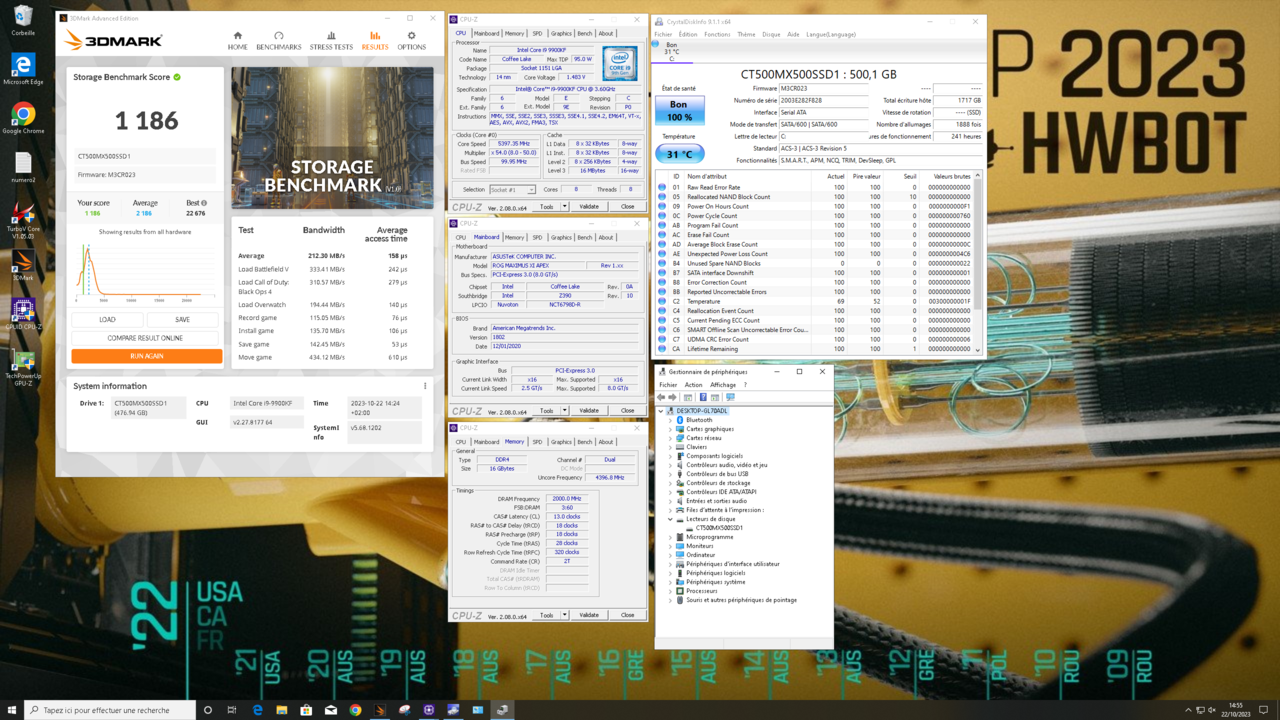Collapse DESKTOP-GL70ADL root node
This screenshot has height=720, width=1280.
(x=662, y=411)
